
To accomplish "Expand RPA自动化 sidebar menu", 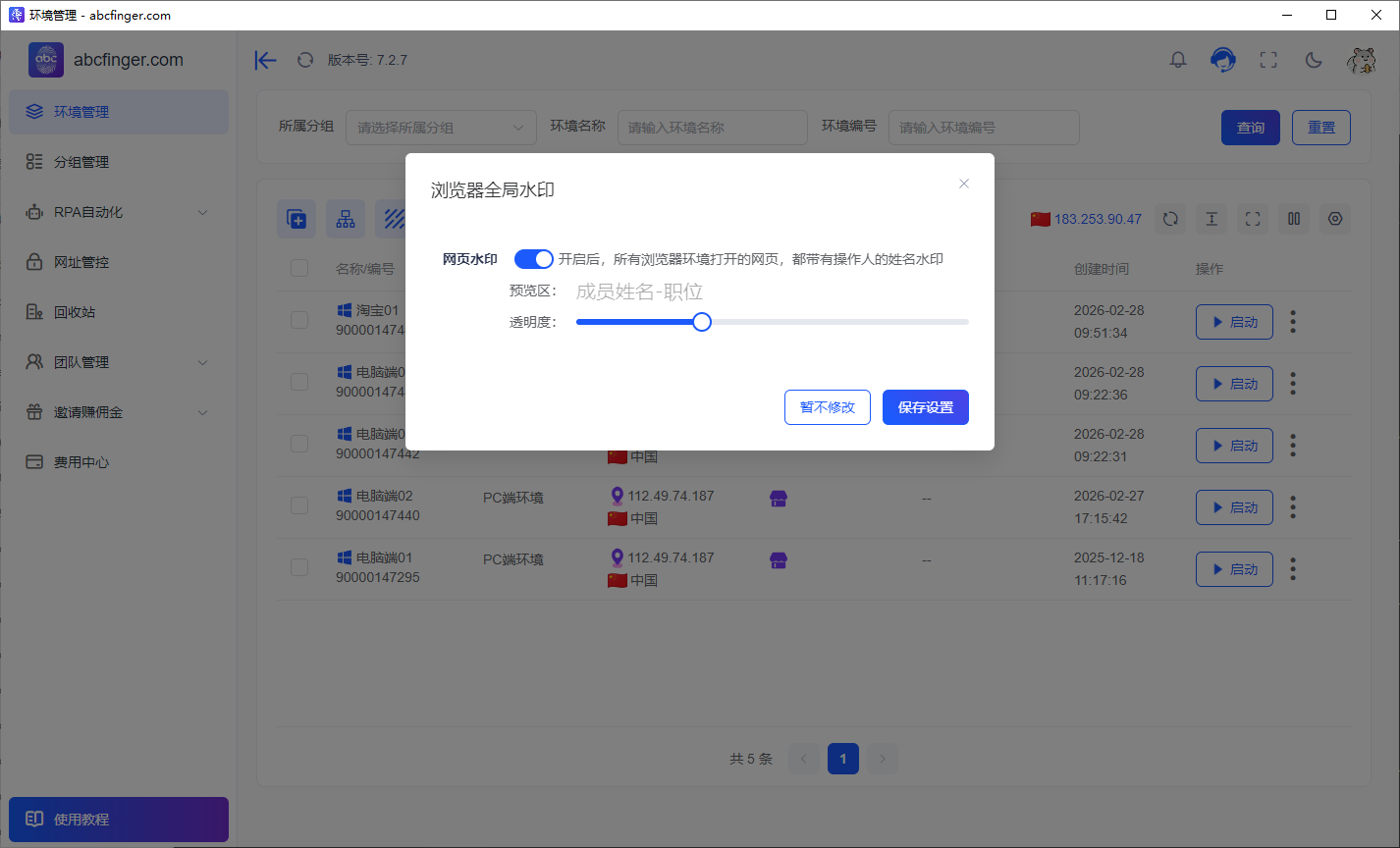I will click(119, 212).
